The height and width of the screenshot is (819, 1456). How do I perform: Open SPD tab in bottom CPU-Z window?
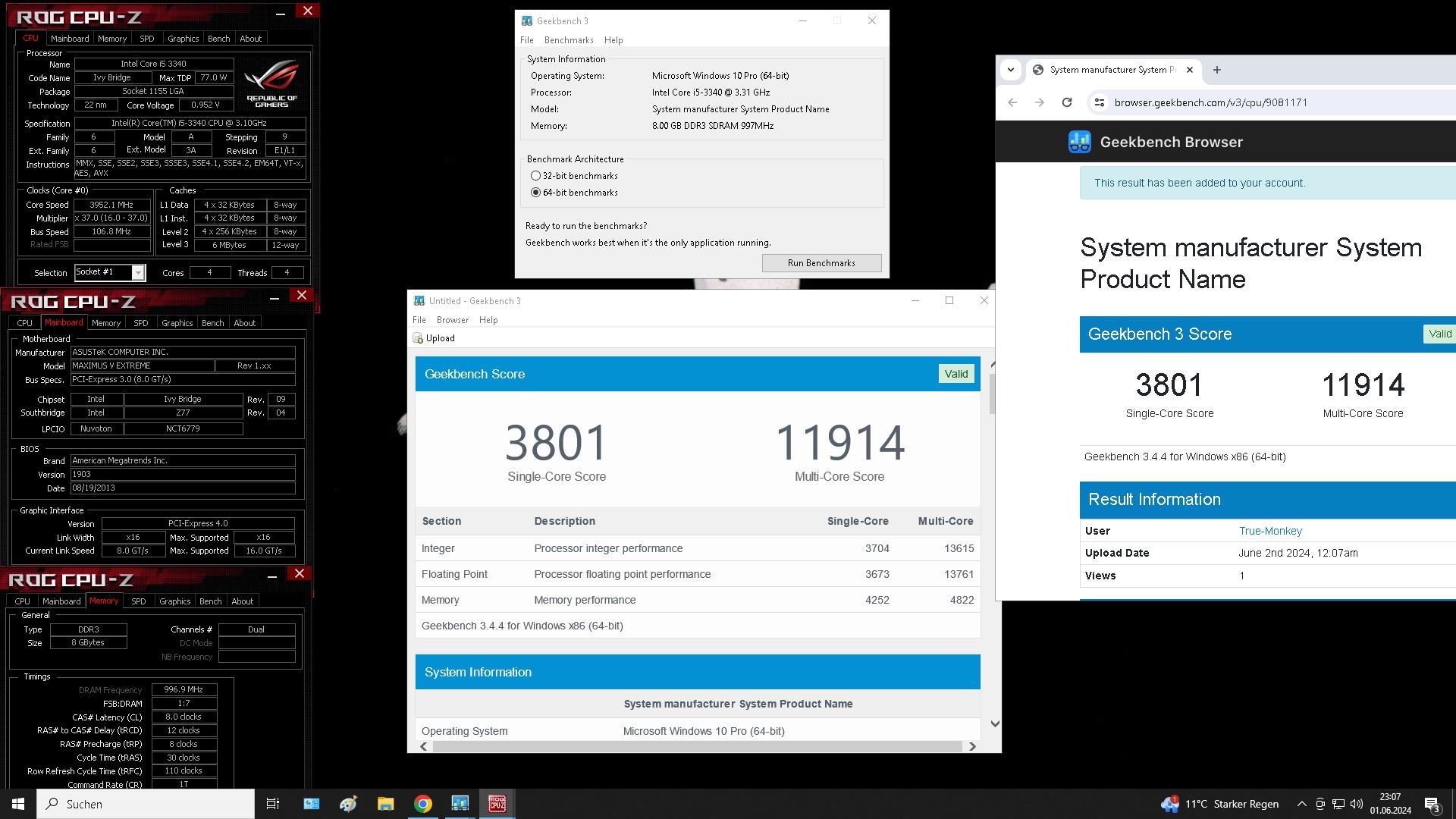(x=139, y=601)
